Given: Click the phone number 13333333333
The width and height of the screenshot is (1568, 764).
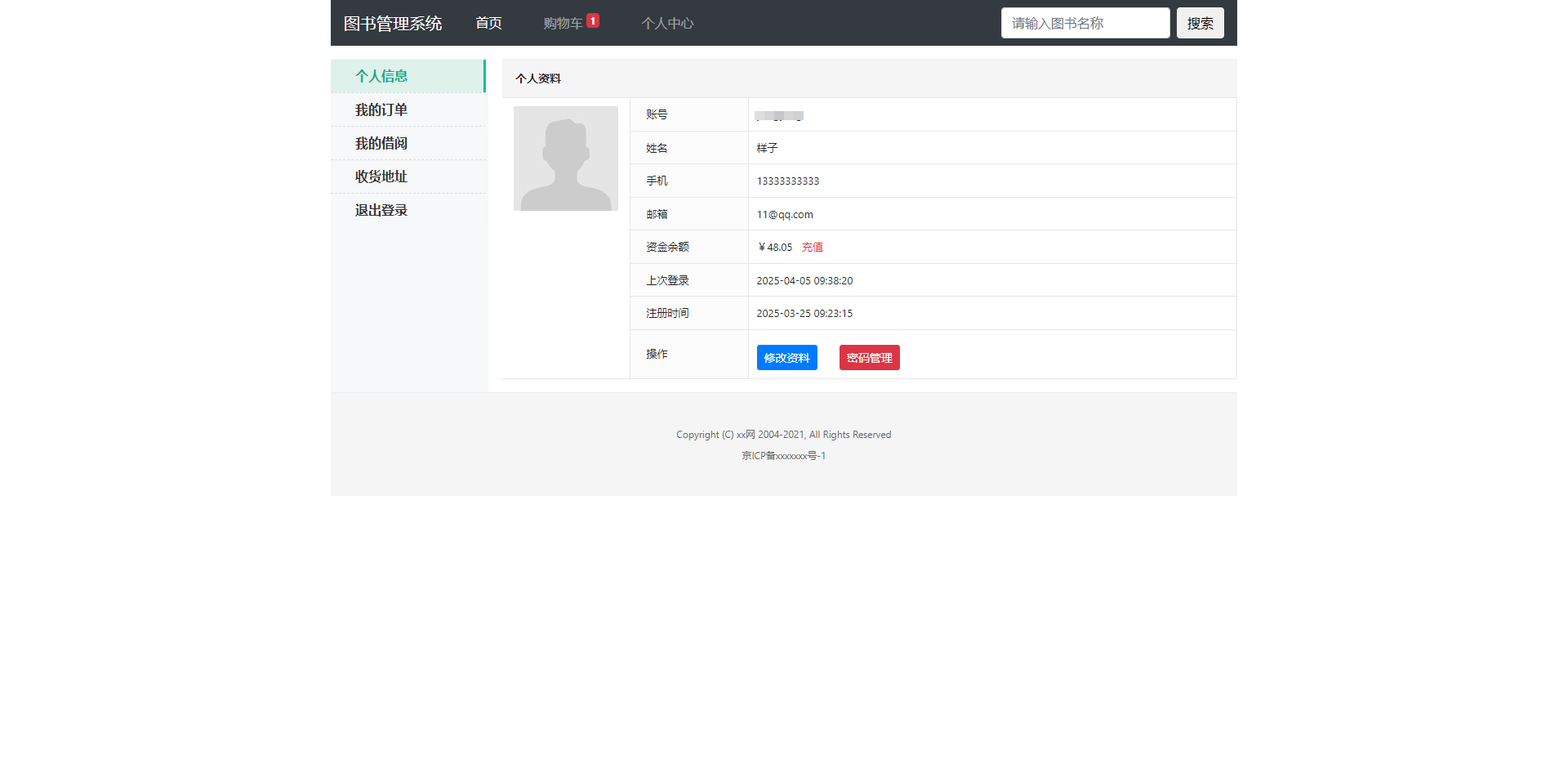Looking at the screenshot, I should coord(788,181).
